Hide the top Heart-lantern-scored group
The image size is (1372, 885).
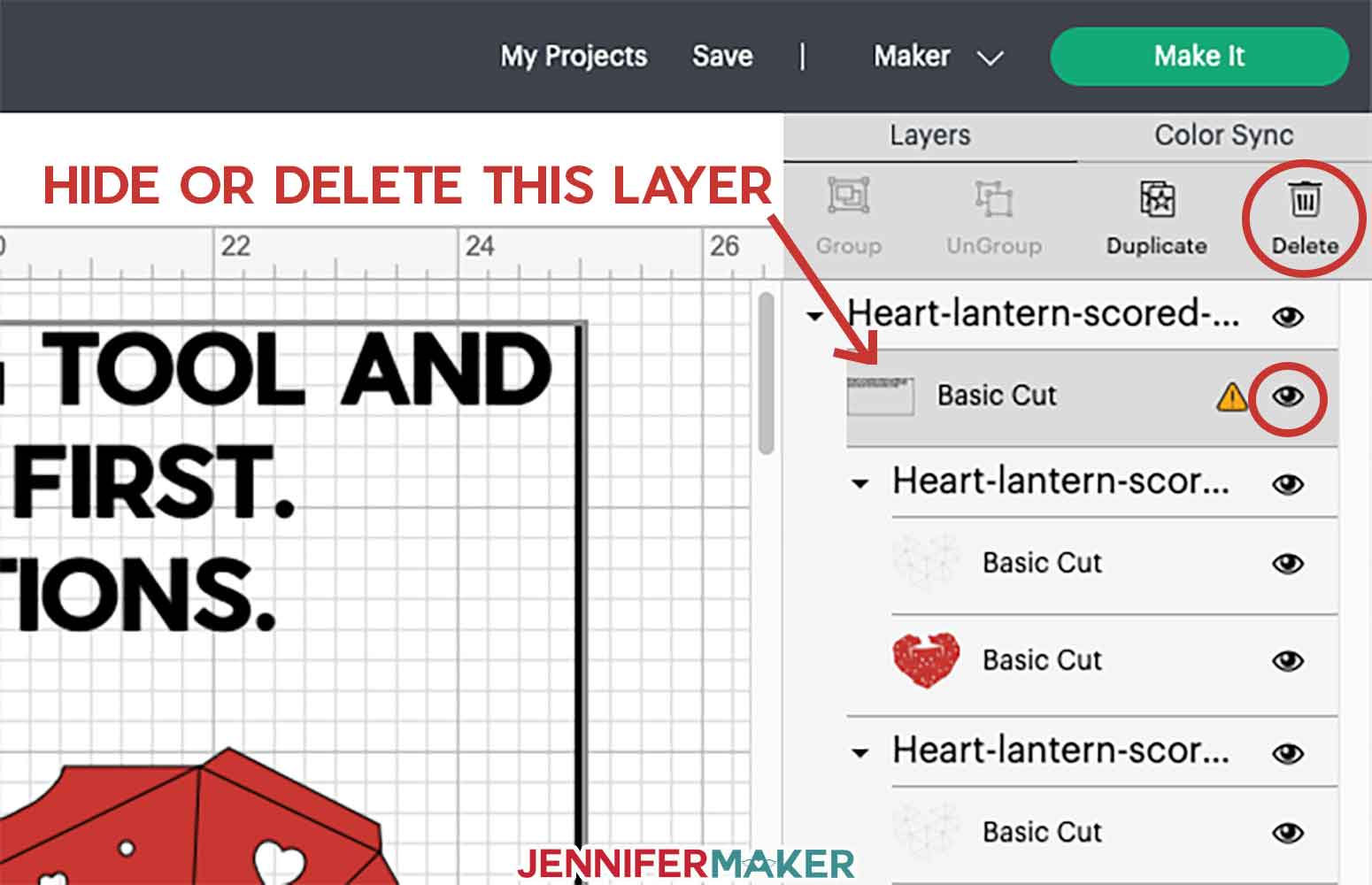[1288, 317]
